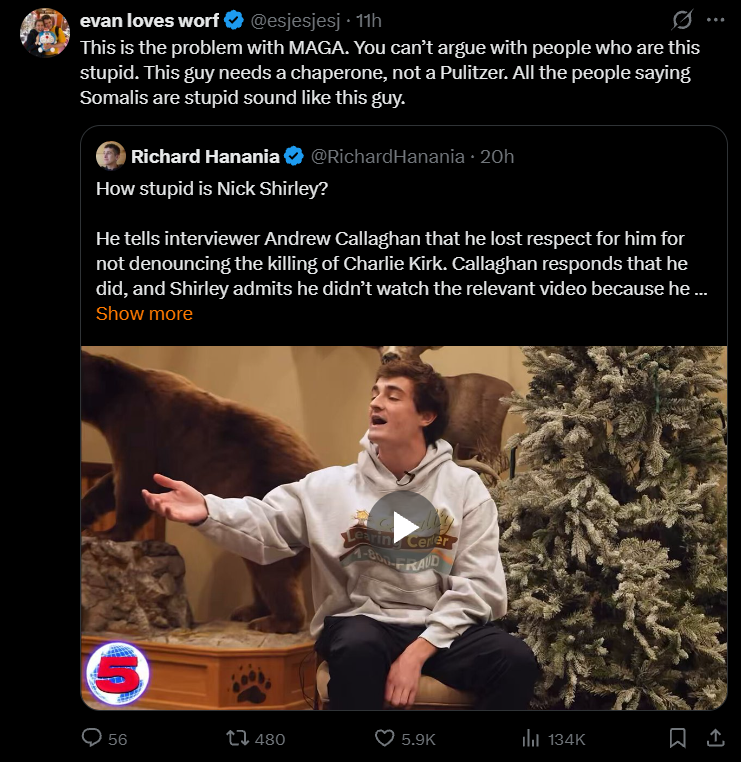Viewport: 741px width, 762px height.
Task: Open Richard Hanania's small avatar
Action: click(111, 156)
